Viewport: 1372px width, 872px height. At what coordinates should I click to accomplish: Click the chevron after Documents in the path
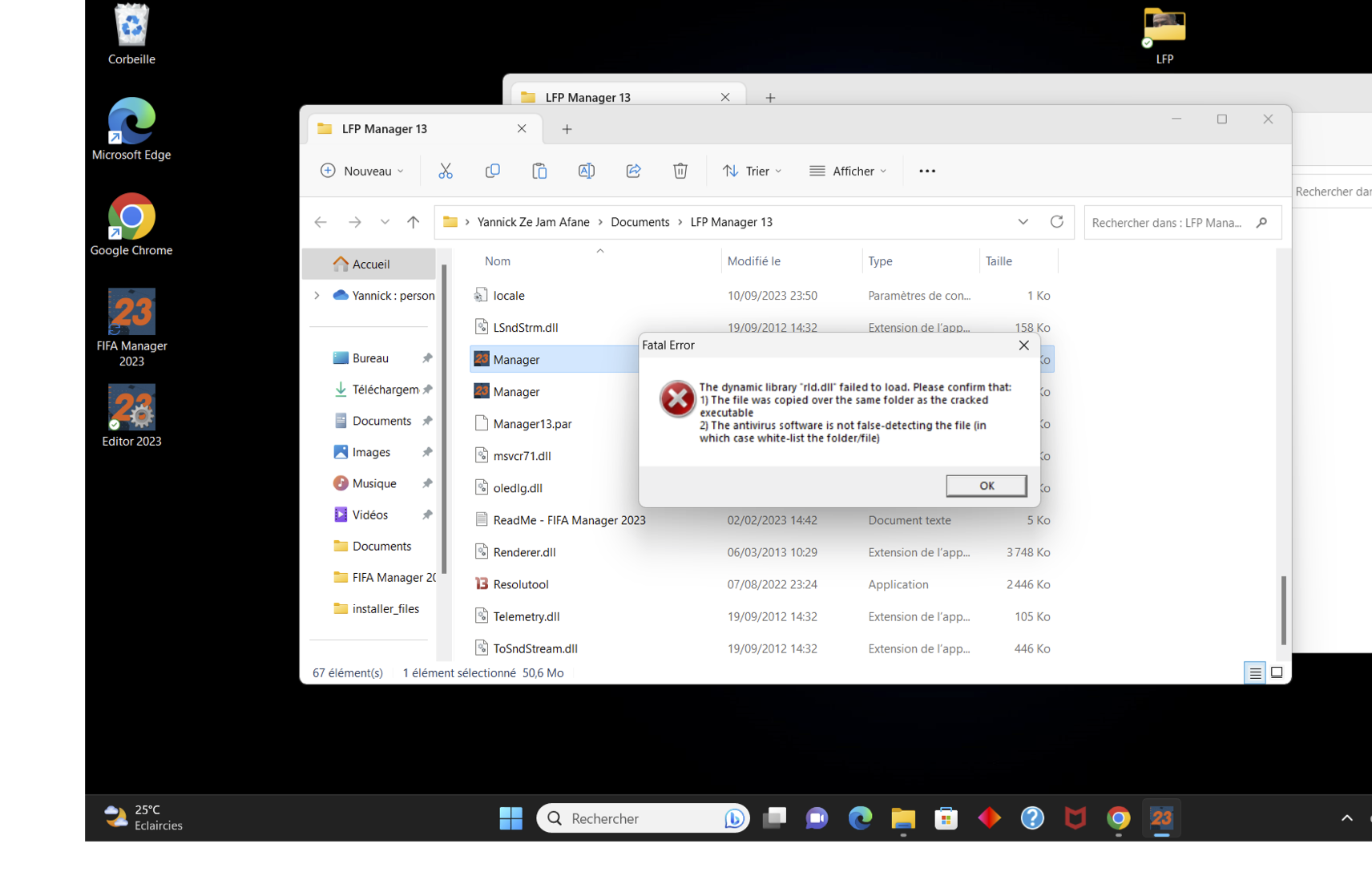pos(680,222)
